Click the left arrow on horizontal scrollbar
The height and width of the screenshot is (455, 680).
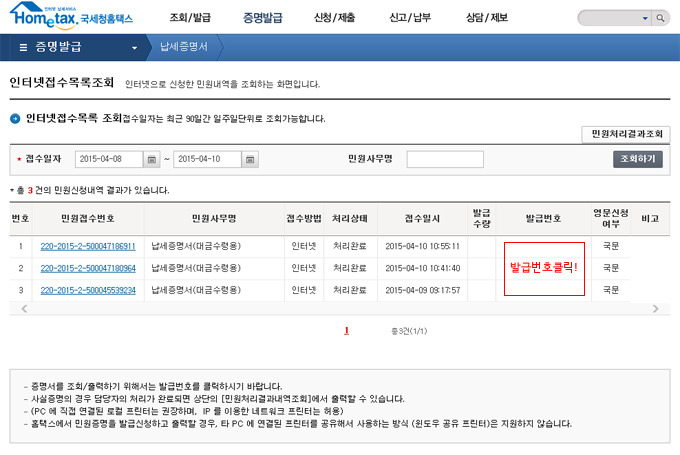click(x=24, y=309)
